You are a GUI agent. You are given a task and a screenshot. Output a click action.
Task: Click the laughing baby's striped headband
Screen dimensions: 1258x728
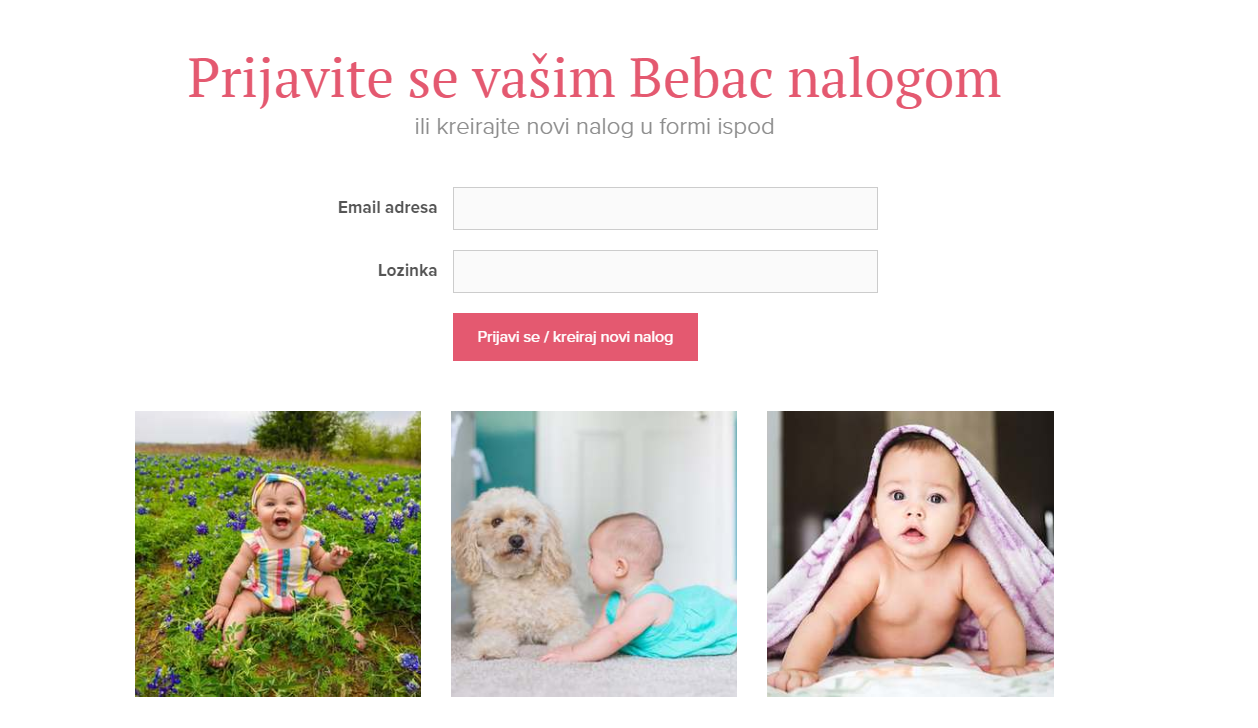coord(279,488)
